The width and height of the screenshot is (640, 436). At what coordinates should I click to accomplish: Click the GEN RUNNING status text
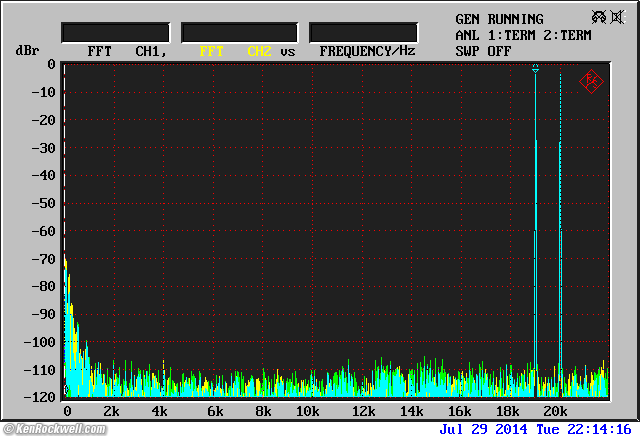[x=499, y=19]
